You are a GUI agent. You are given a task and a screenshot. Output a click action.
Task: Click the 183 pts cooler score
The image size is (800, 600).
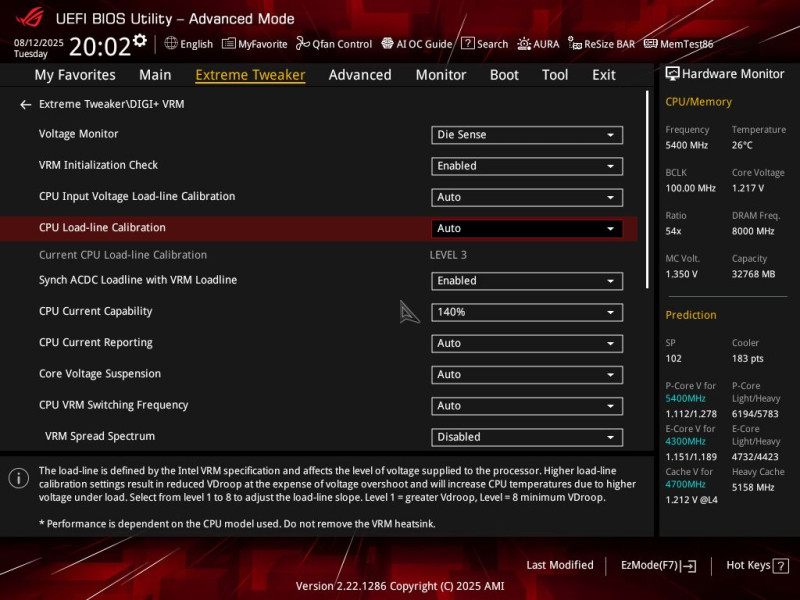point(747,359)
